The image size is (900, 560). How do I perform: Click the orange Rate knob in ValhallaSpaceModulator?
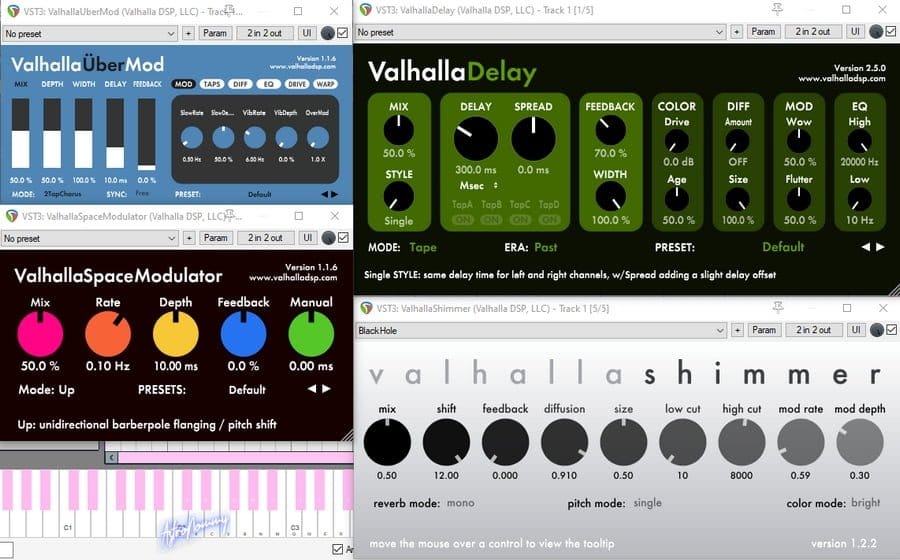pyautogui.click(x=108, y=334)
